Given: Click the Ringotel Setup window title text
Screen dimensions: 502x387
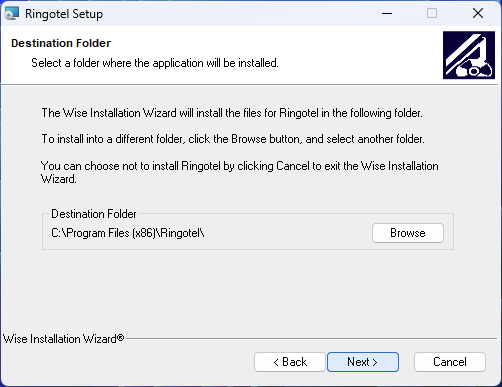Looking at the screenshot, I should click(64, 14).
